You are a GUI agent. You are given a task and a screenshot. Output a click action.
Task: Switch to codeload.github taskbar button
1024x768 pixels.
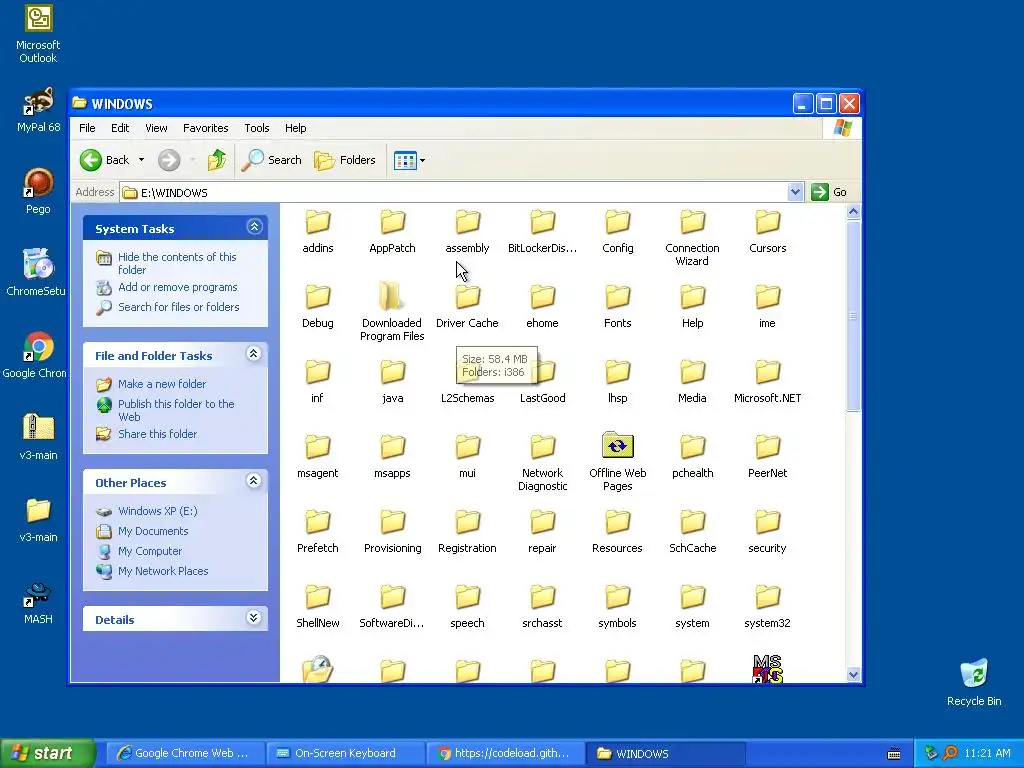505,753
